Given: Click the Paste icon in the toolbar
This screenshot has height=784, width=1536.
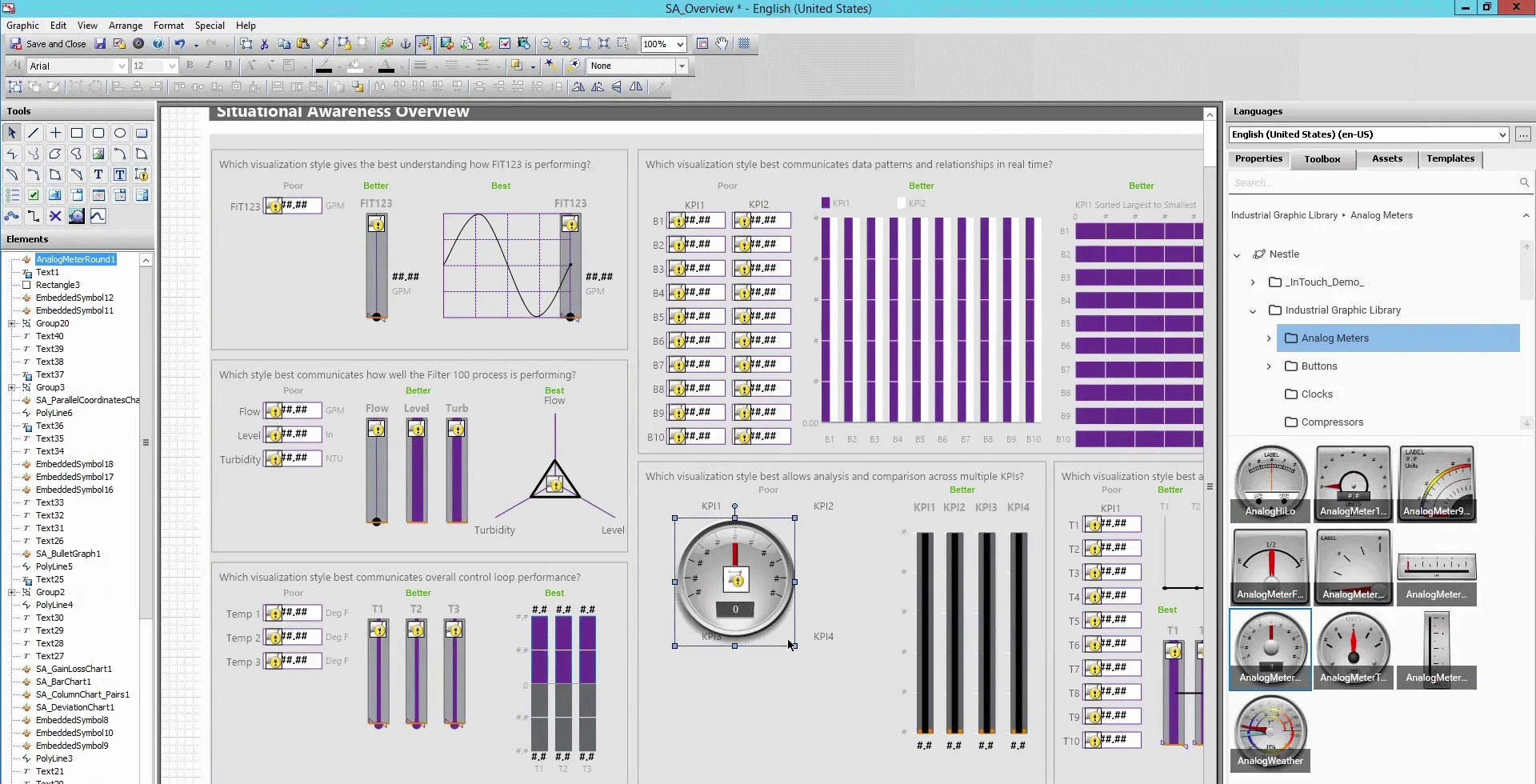Looking at the screenshot, I should [x=302, y=44].
